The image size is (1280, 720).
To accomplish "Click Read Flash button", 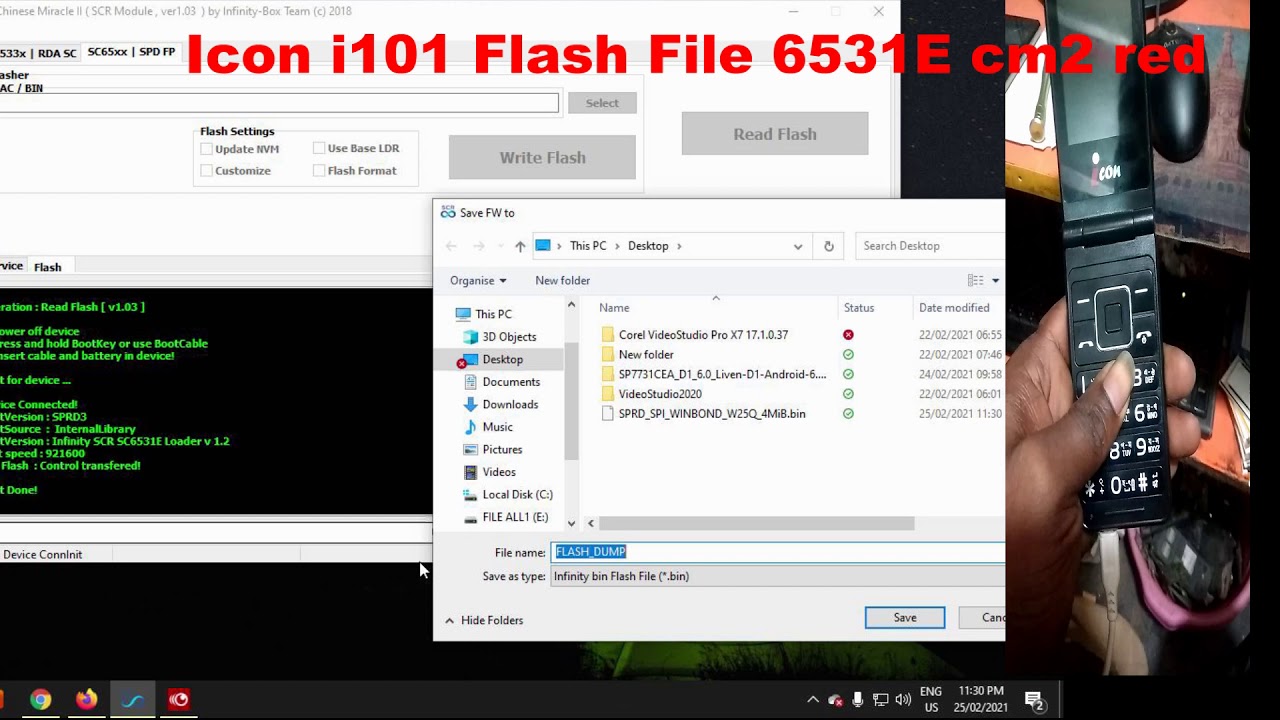I will point(775,134).
